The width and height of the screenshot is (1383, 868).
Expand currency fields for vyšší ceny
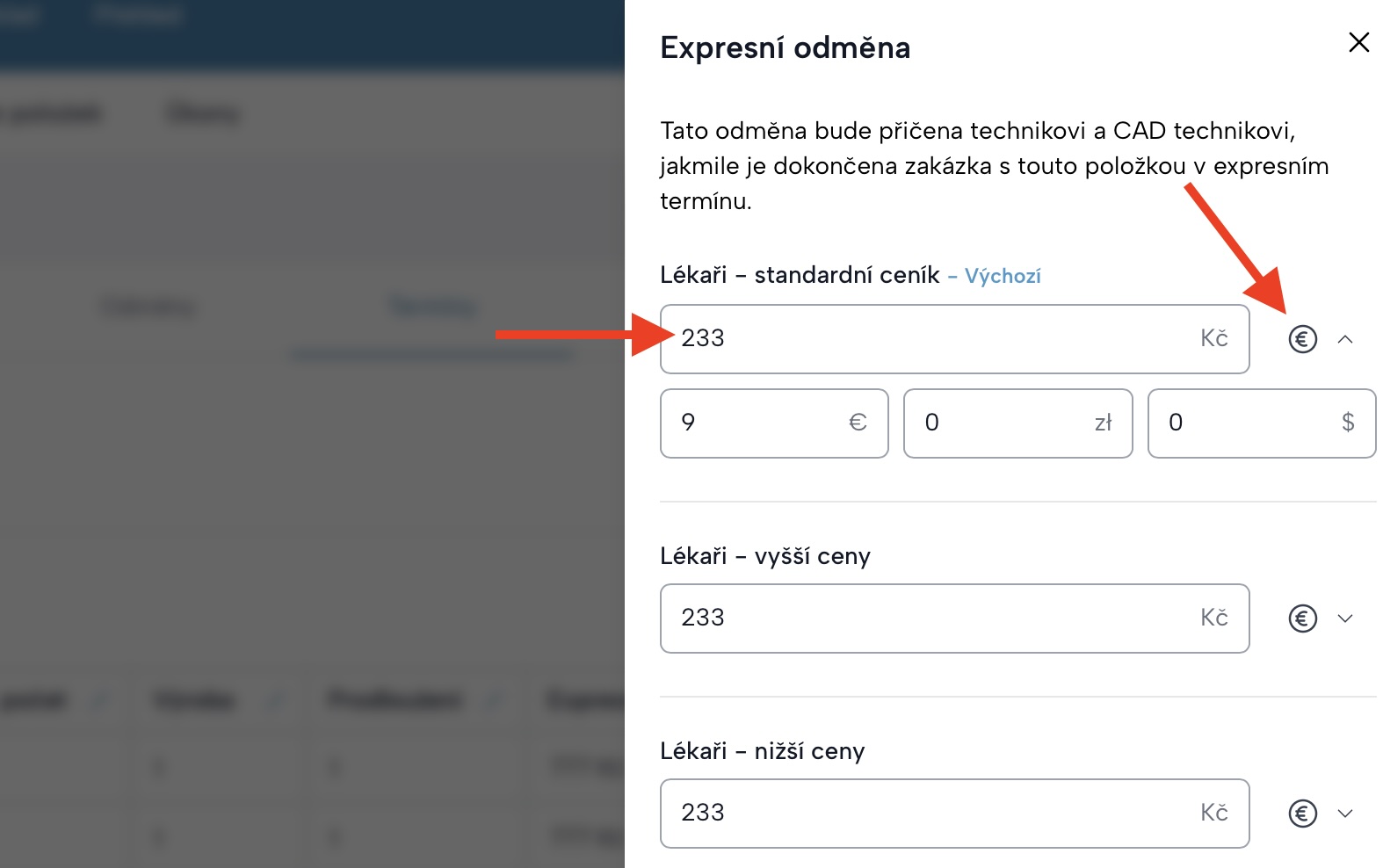pyautogui.click(x=1345, y=618)
